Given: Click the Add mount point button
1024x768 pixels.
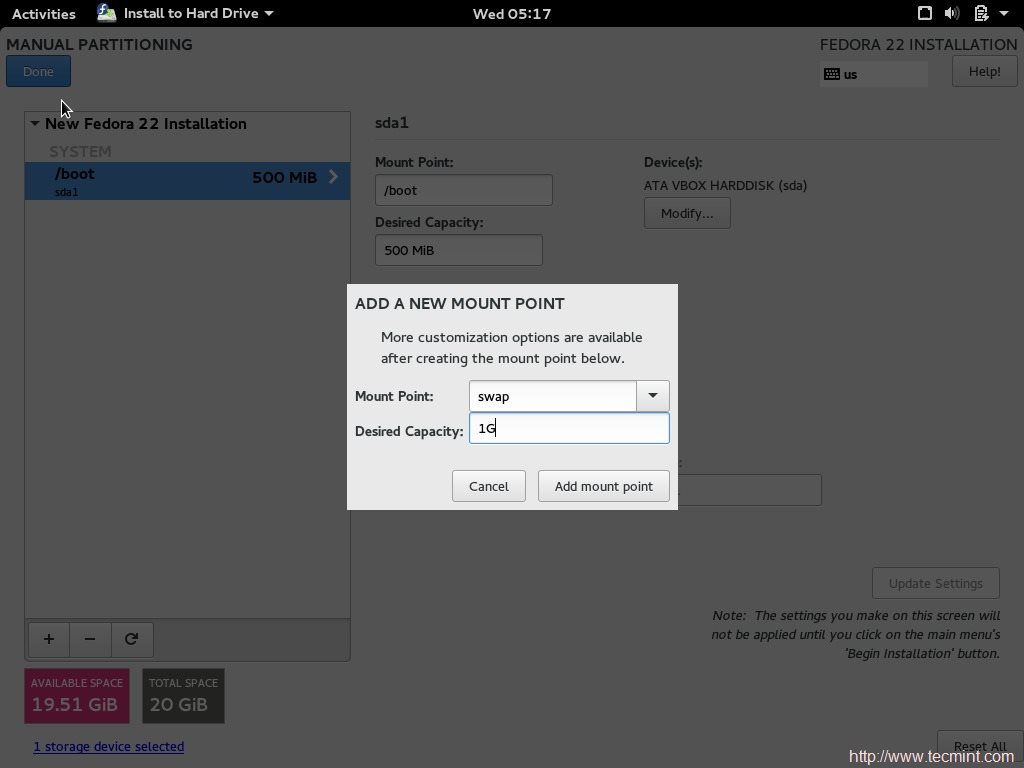Looking at the screenshot, I should [603, 486].
